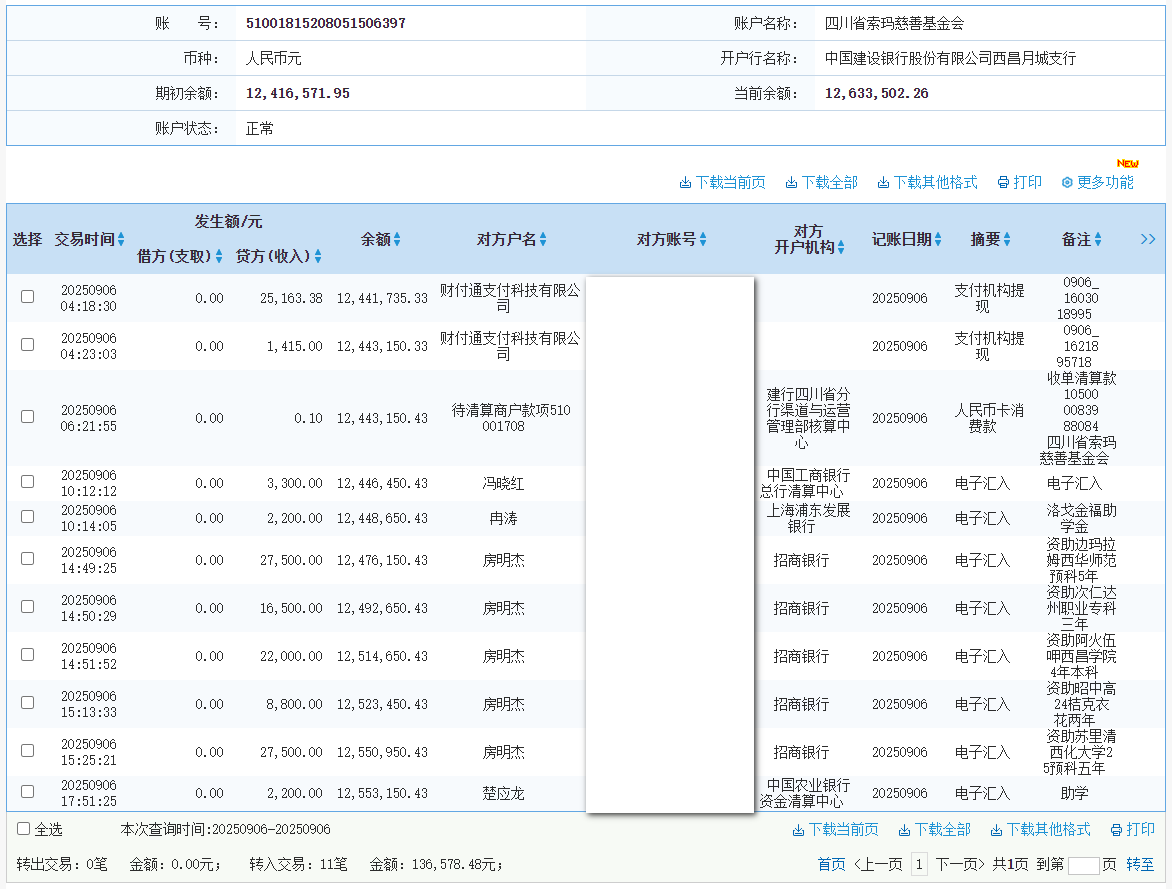
Task: Sort by 余额 column arrows
Action: point(397,240)
